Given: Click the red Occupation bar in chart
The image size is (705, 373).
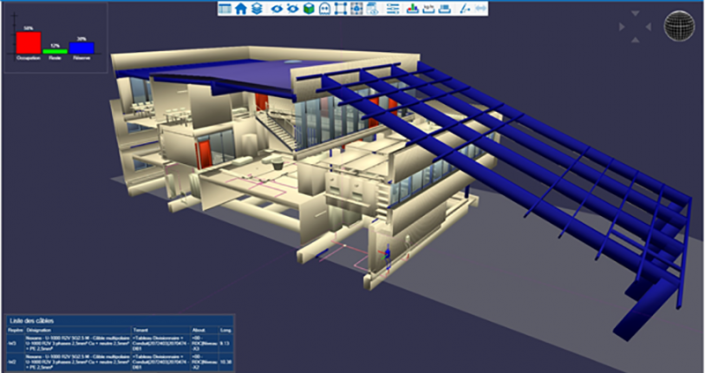Looking at the screenshot, I should point(28,43).
